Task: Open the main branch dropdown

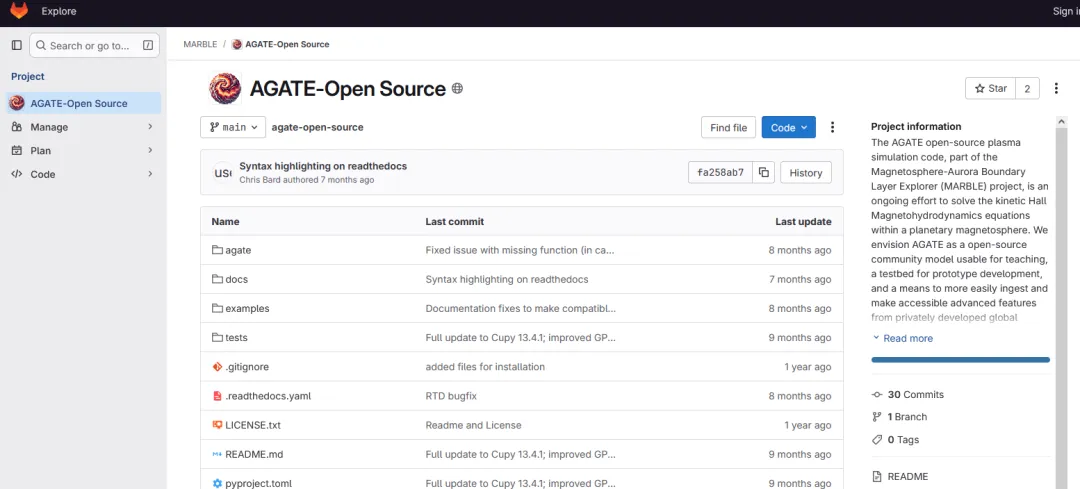Action: click(233, 128)
